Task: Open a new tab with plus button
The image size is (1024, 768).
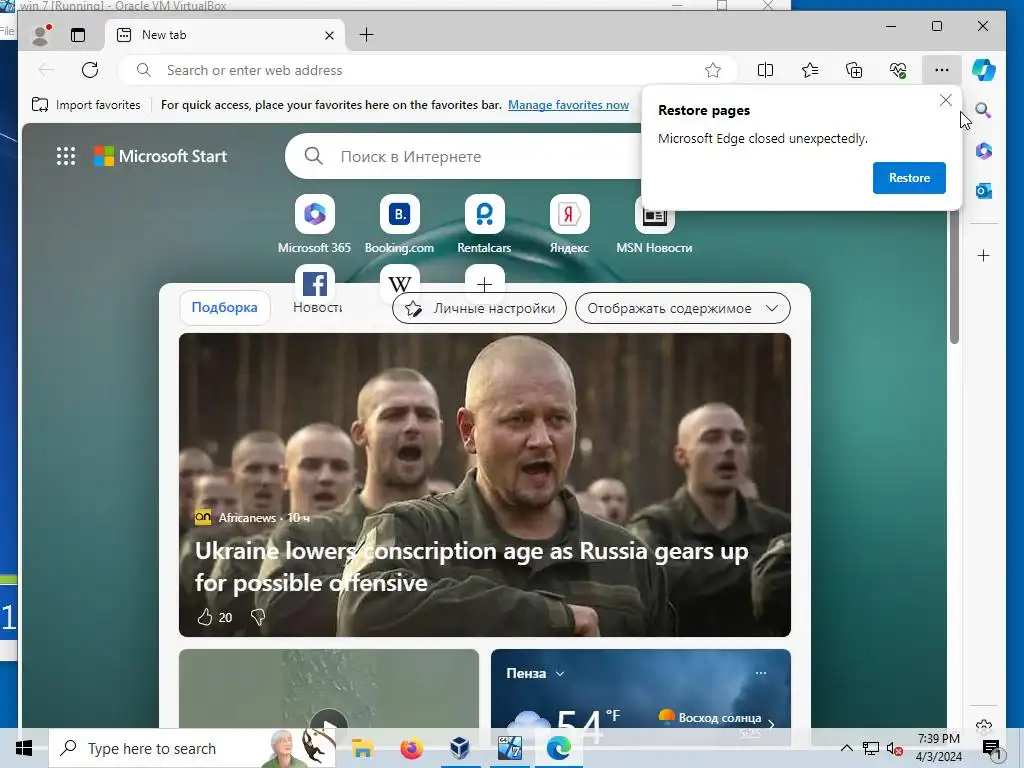Action: point(367,35)
